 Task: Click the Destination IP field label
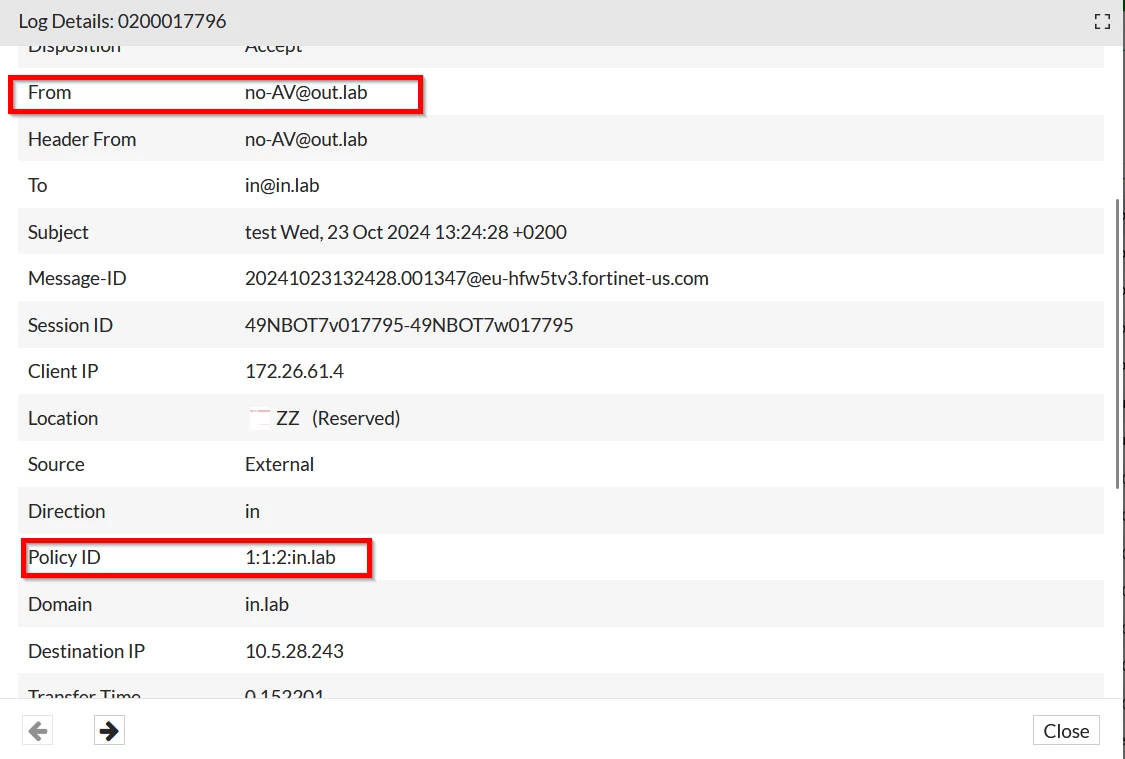86,651
